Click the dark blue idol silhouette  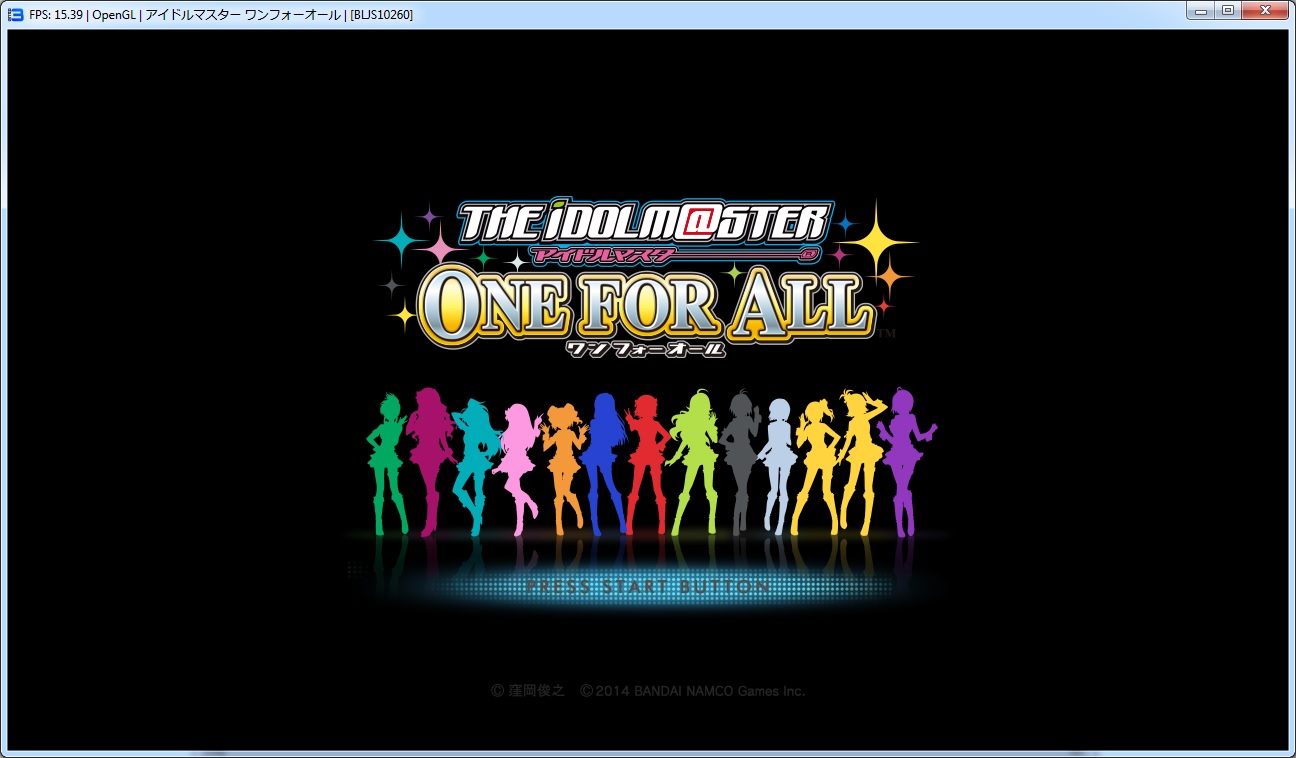point(605,462)
